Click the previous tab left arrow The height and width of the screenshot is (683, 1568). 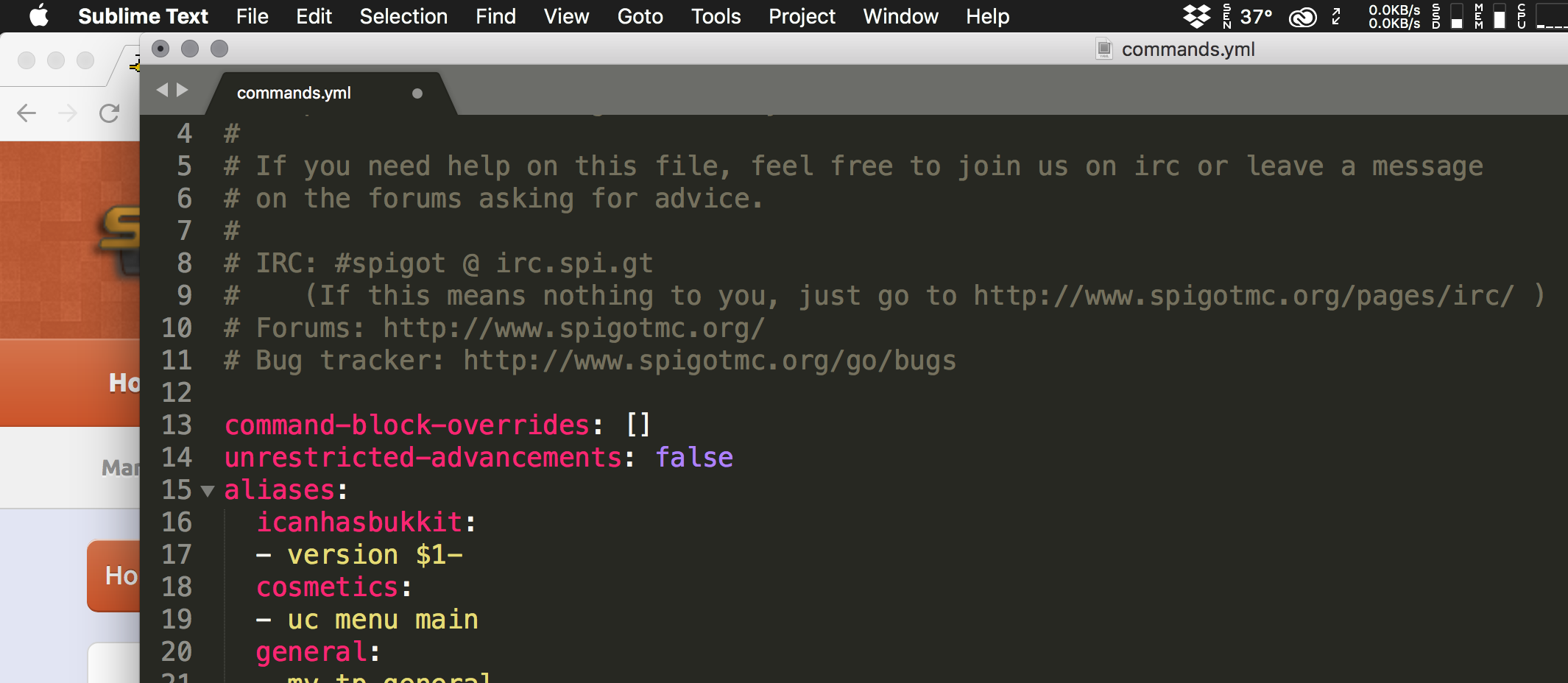162,90
